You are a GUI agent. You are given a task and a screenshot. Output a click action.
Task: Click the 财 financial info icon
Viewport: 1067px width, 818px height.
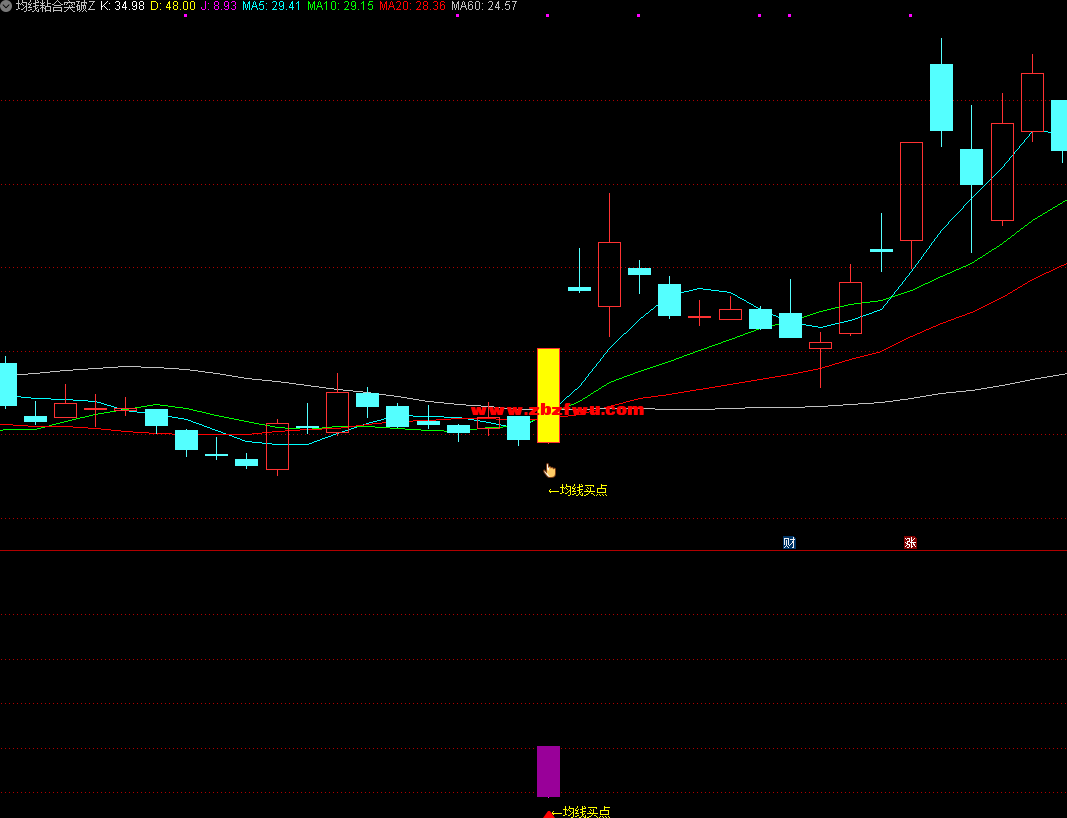click(x=789, y=543)
